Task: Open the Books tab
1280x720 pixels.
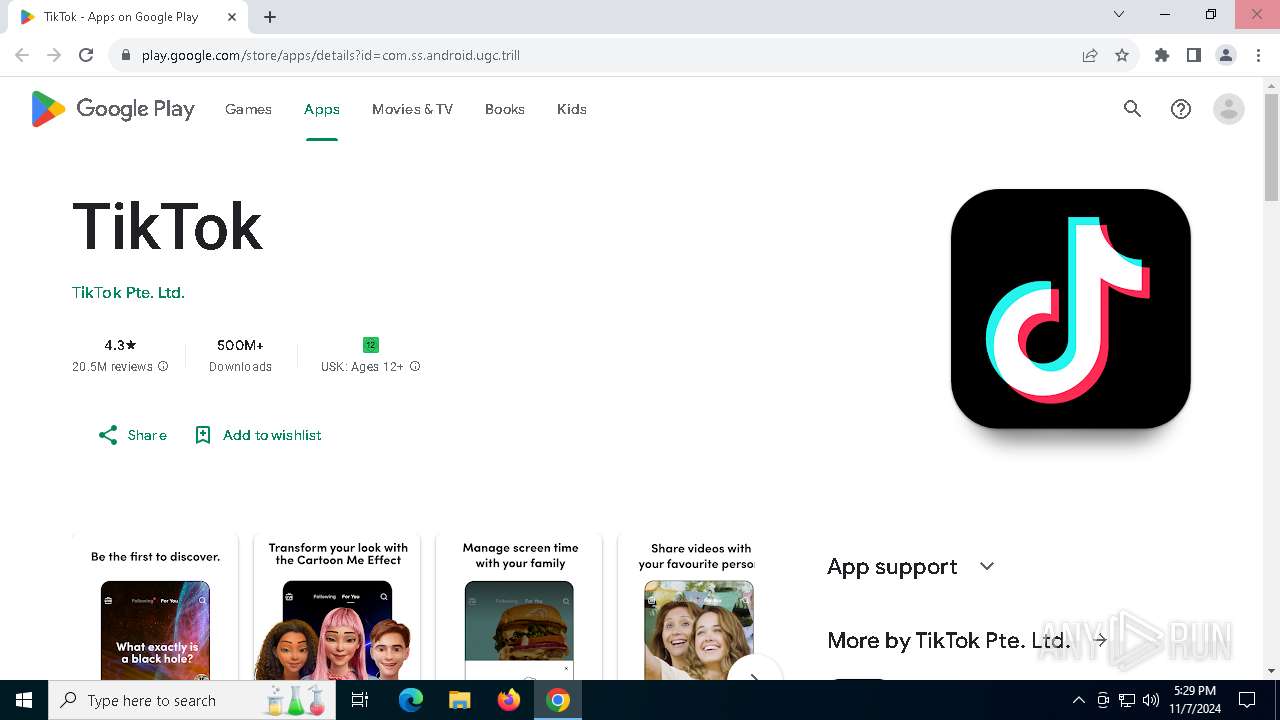Action: coord(505,109)
